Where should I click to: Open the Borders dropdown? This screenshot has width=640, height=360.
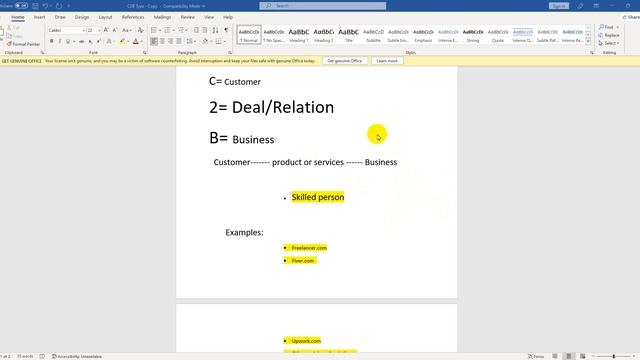click(224, 42)
